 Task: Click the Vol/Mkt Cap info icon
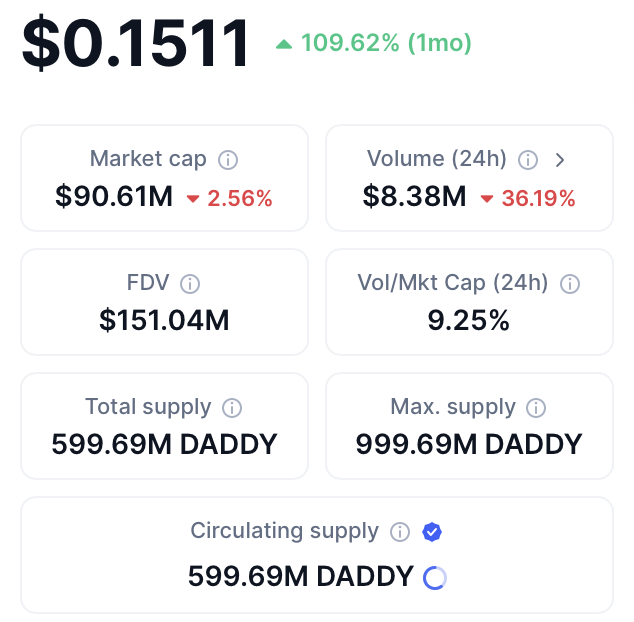point(570,283)
